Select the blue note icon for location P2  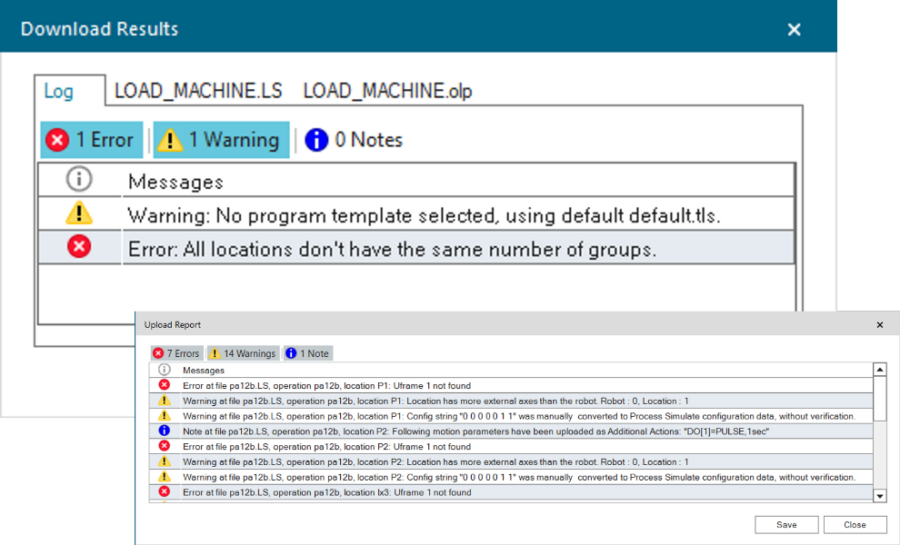pos(165,431)
